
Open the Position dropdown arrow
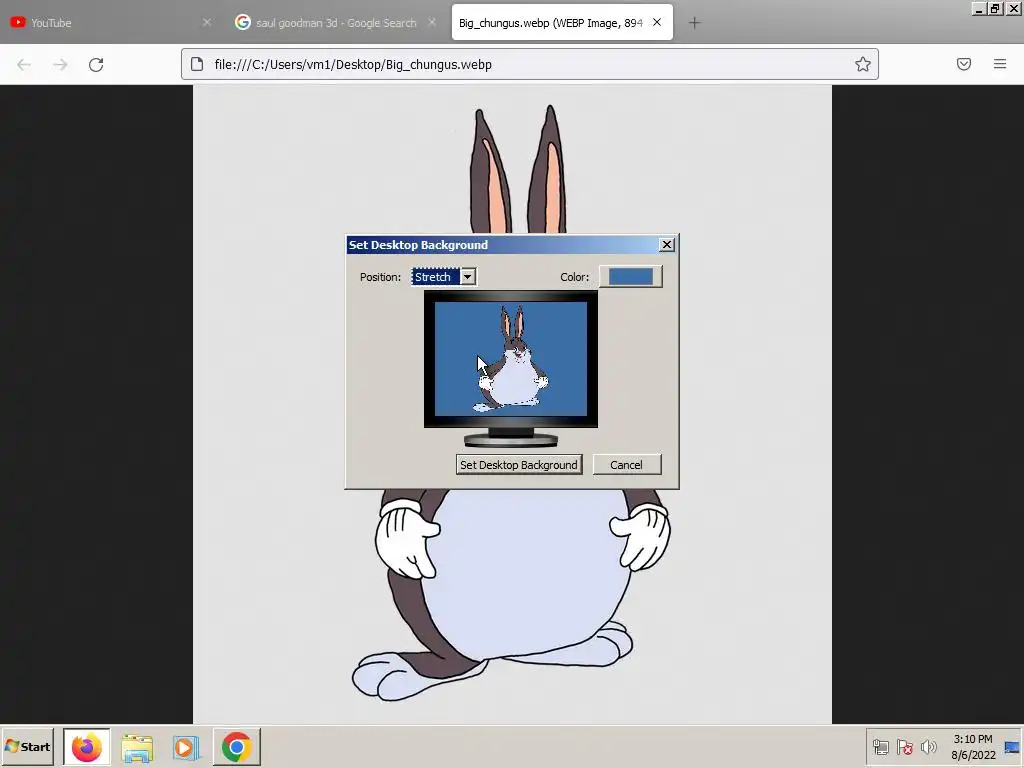coord(468,277)
